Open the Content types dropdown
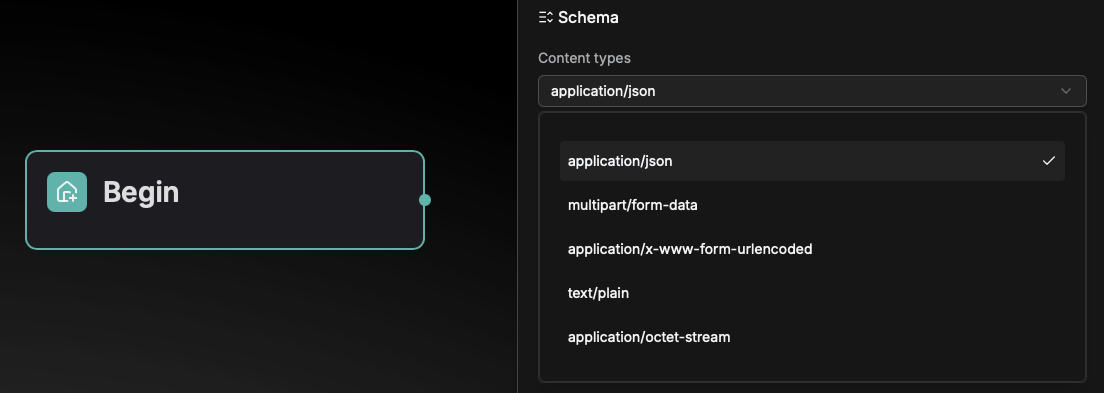1104x393 pixels. [x=812, y=91]
